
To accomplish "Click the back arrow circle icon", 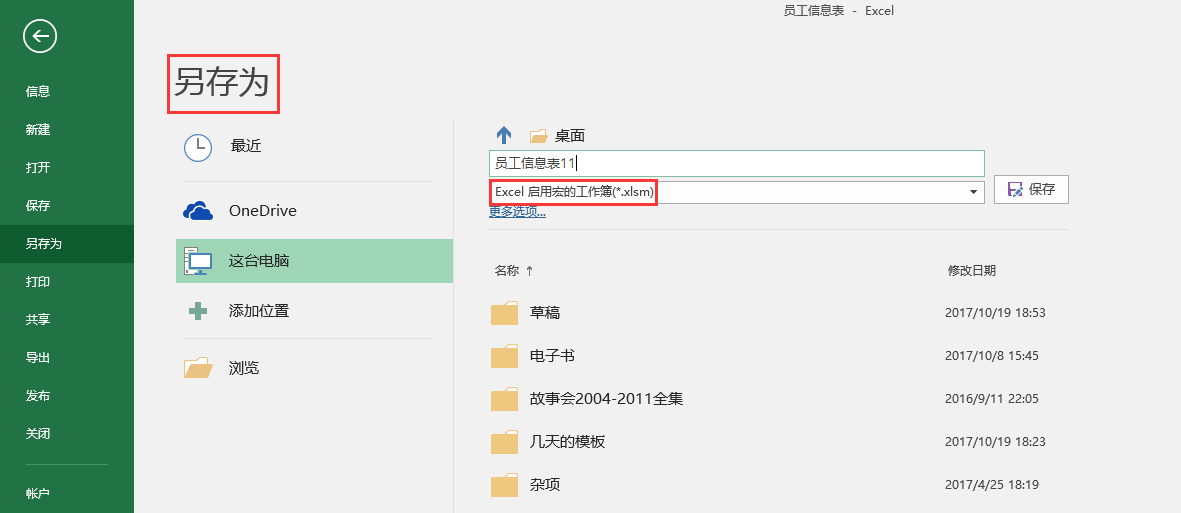I will tap(40, 36).
